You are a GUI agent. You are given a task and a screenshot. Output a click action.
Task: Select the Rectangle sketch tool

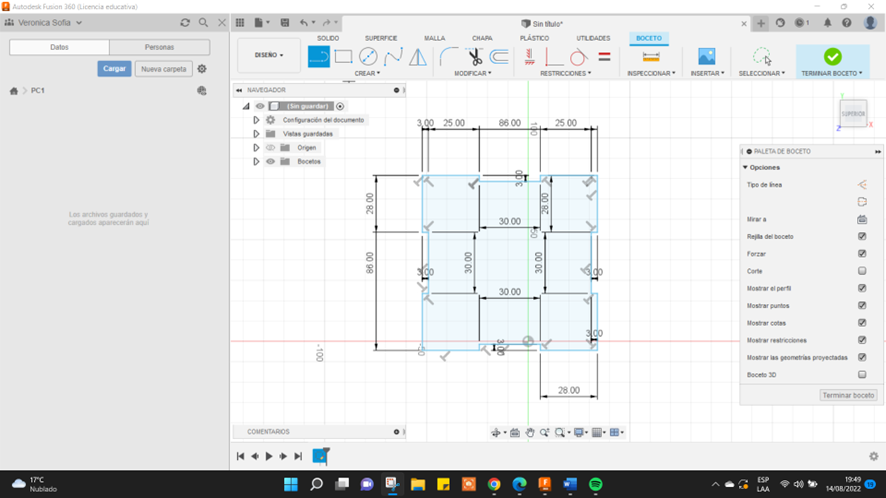click(x=343, y=57)
